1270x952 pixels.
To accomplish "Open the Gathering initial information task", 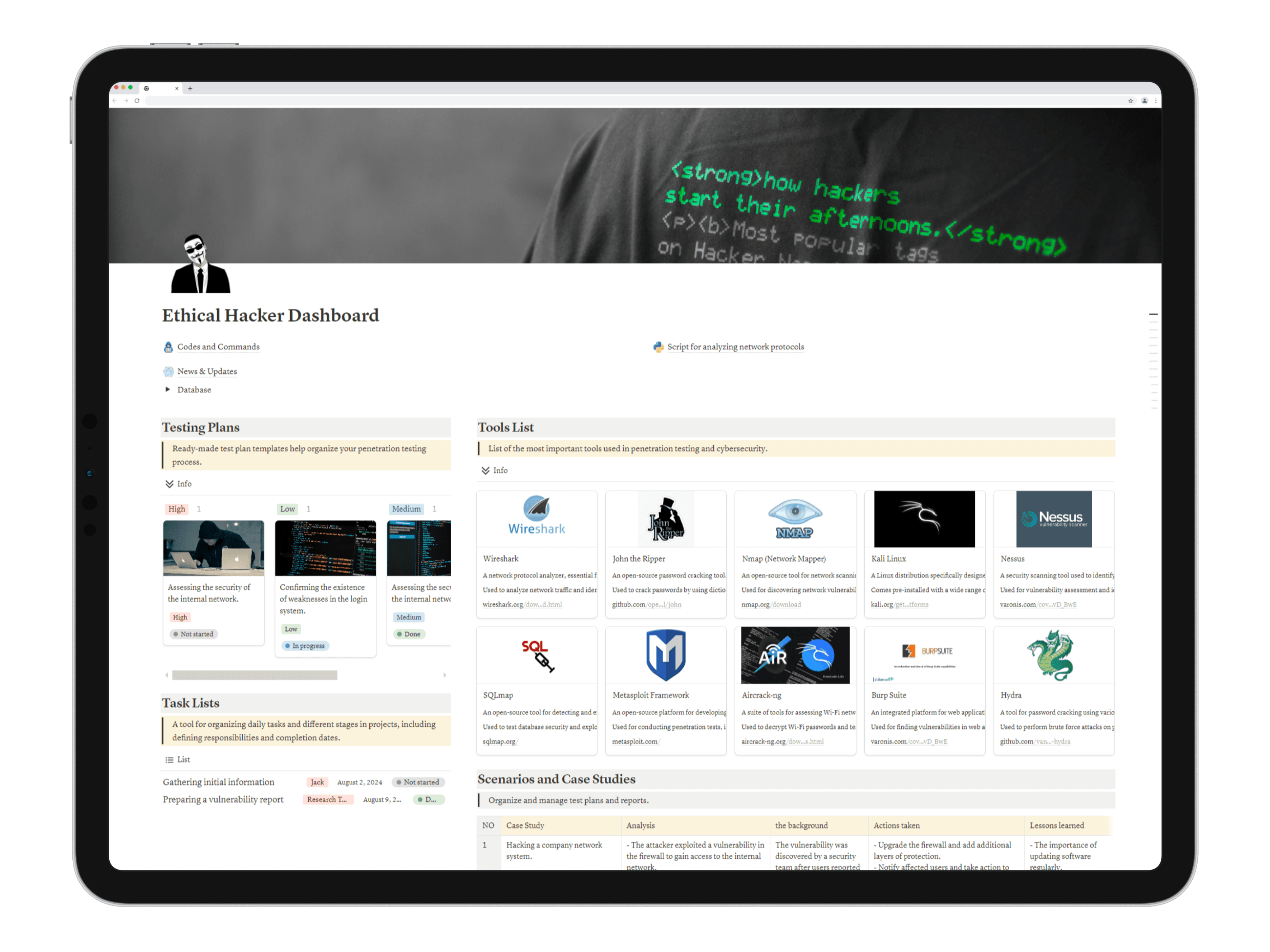I will pyautogui.click(x=218, y=782).
